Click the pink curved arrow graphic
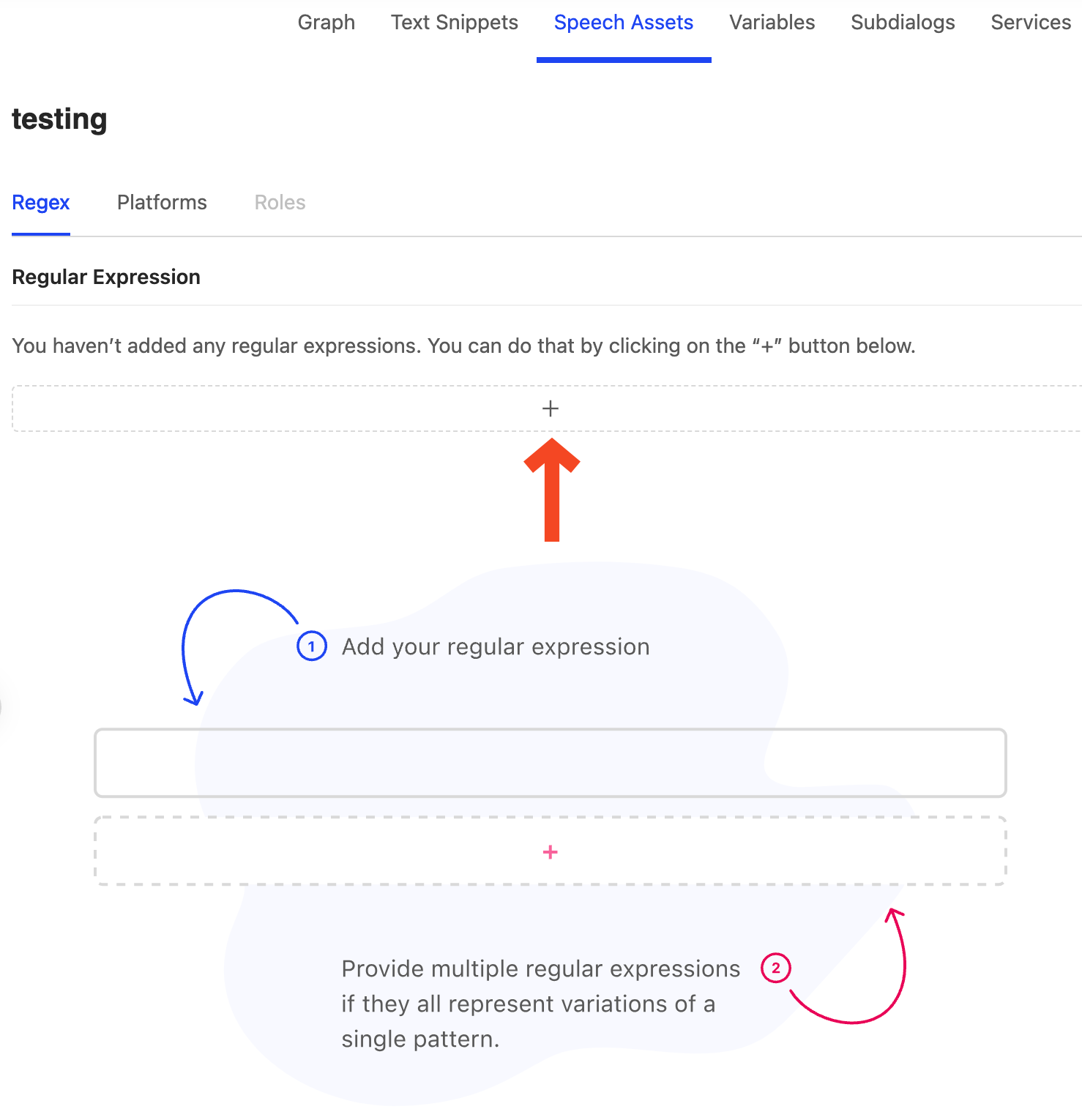 (853, 966)
